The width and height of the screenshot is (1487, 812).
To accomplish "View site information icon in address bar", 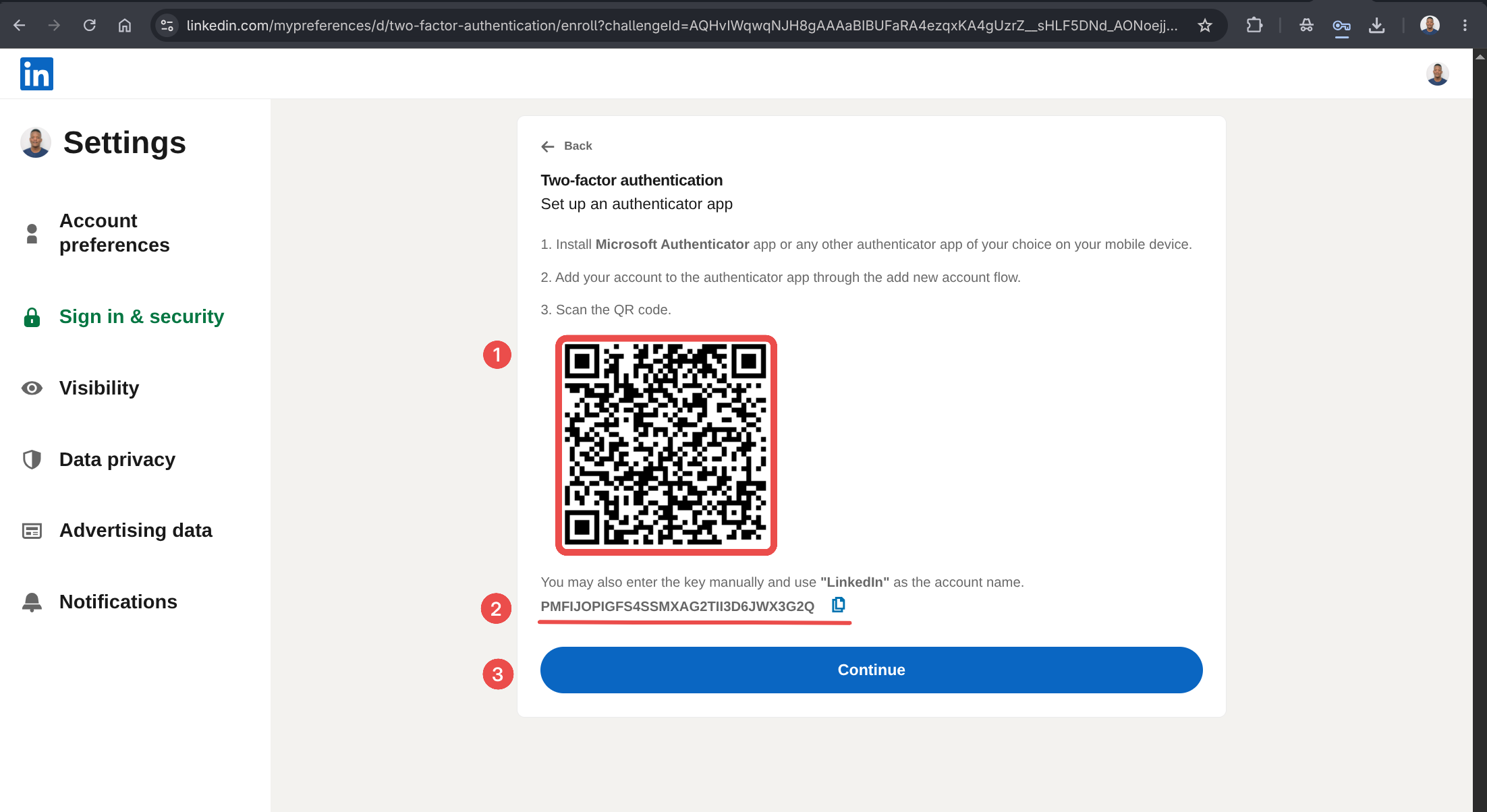I will [x=166, y=26].
